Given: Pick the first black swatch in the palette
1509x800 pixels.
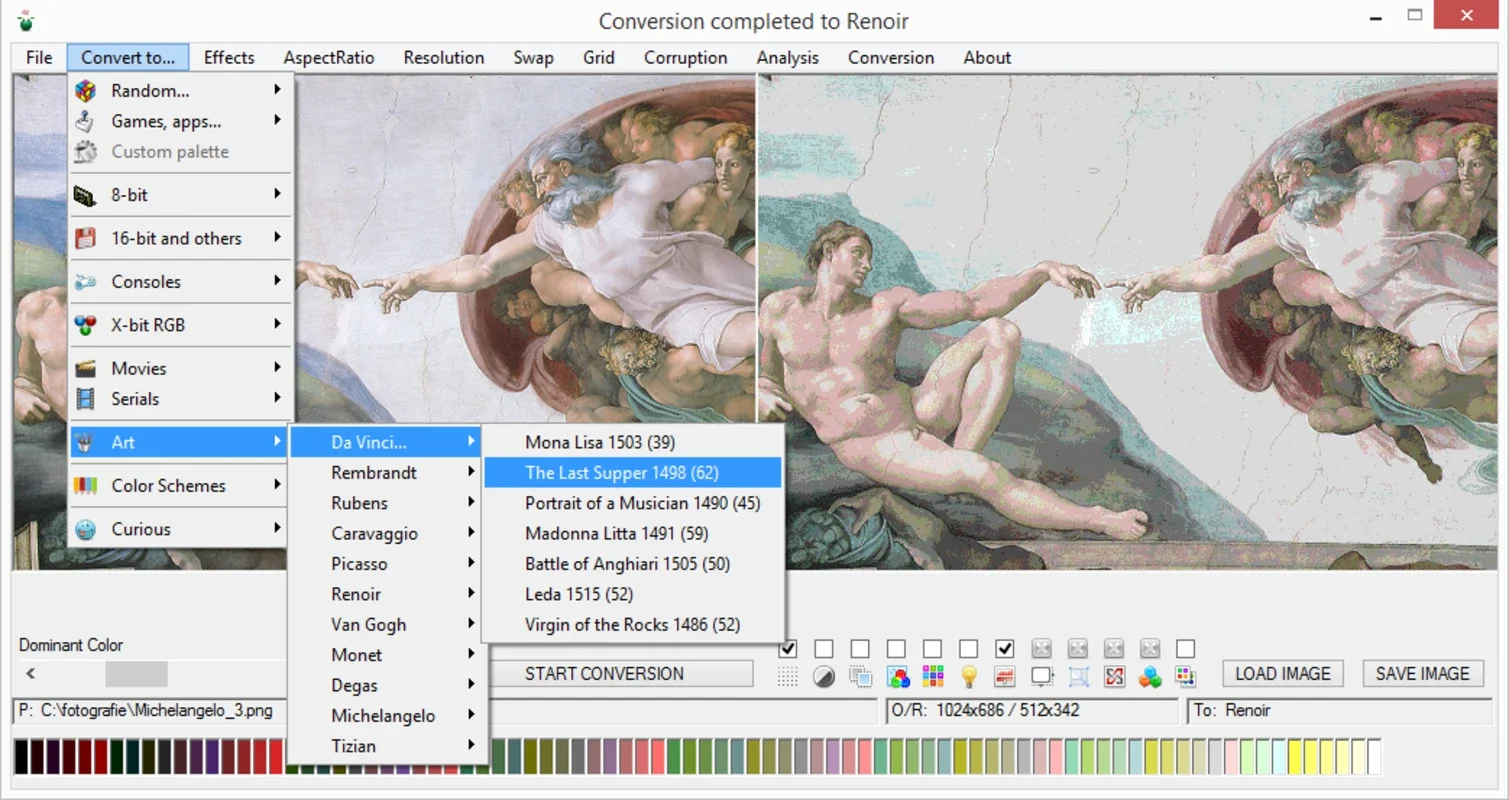Looking at the screenshot, I should click(22, 756).
